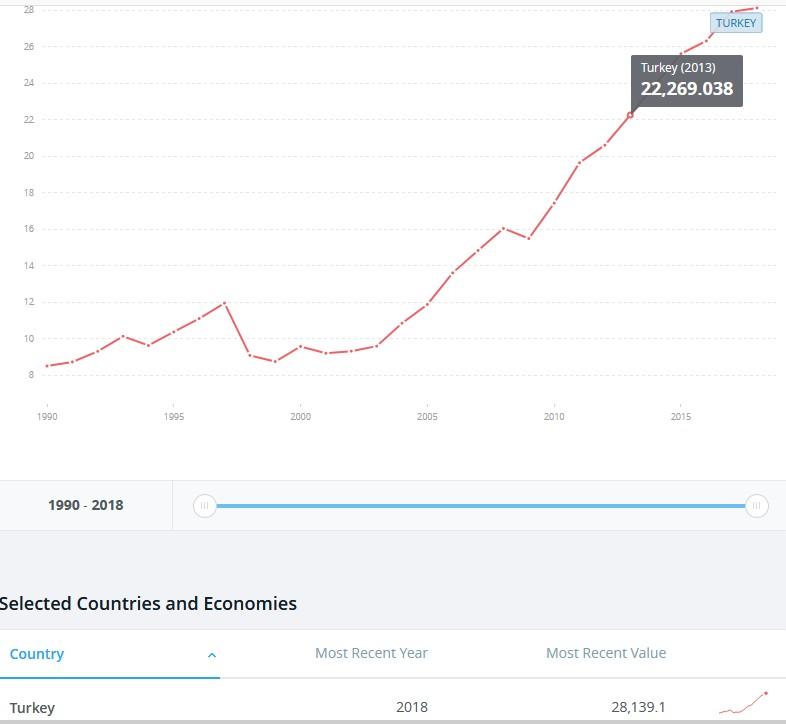
Task: Click the TURKEY series label on chart
Action: (x=736, y=23)
